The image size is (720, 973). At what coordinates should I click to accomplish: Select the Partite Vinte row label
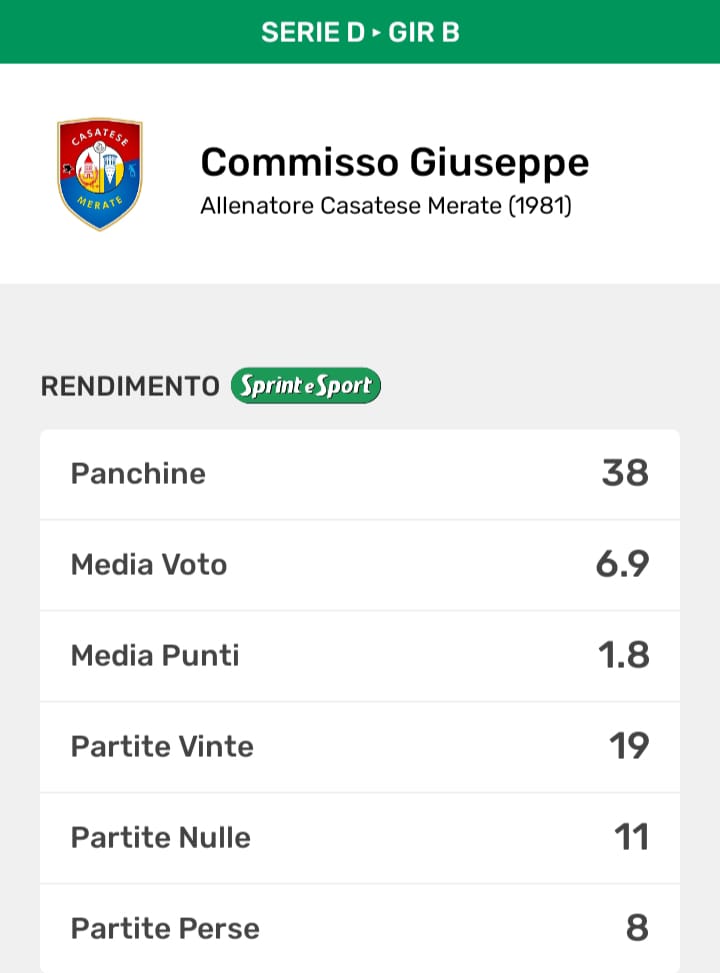click(162, 746)
